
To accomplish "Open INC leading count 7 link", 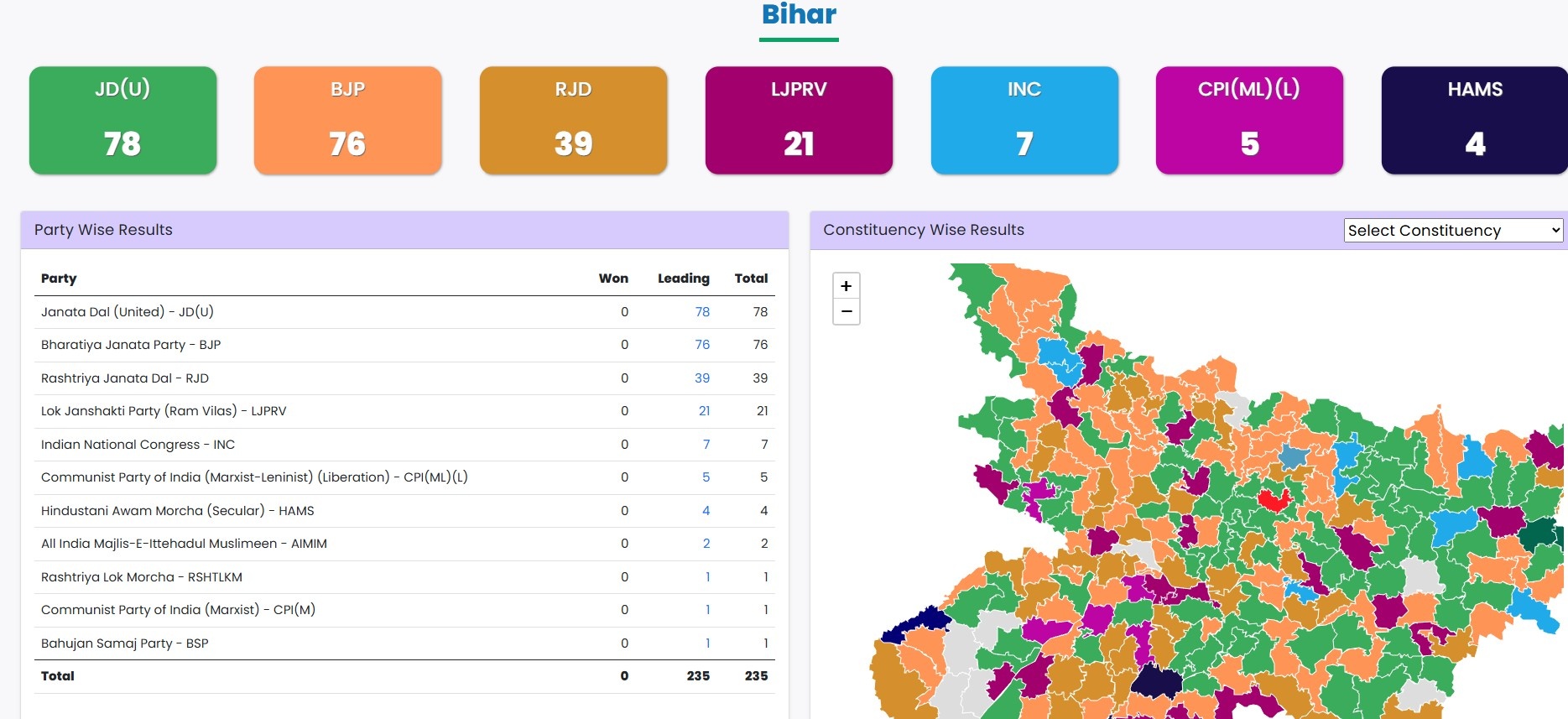I will click(706, 445).
